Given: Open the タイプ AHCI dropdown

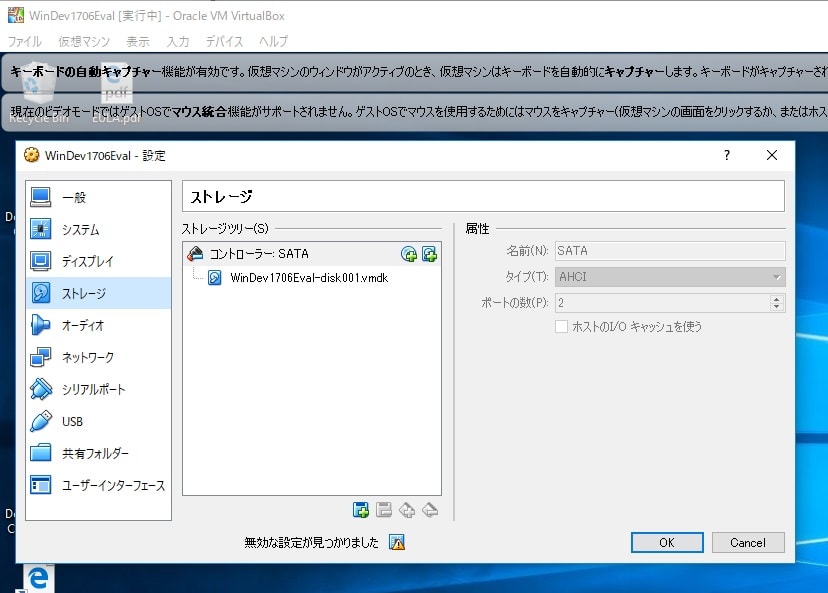Looking at the screenshot, I should [x=670, y=277].
